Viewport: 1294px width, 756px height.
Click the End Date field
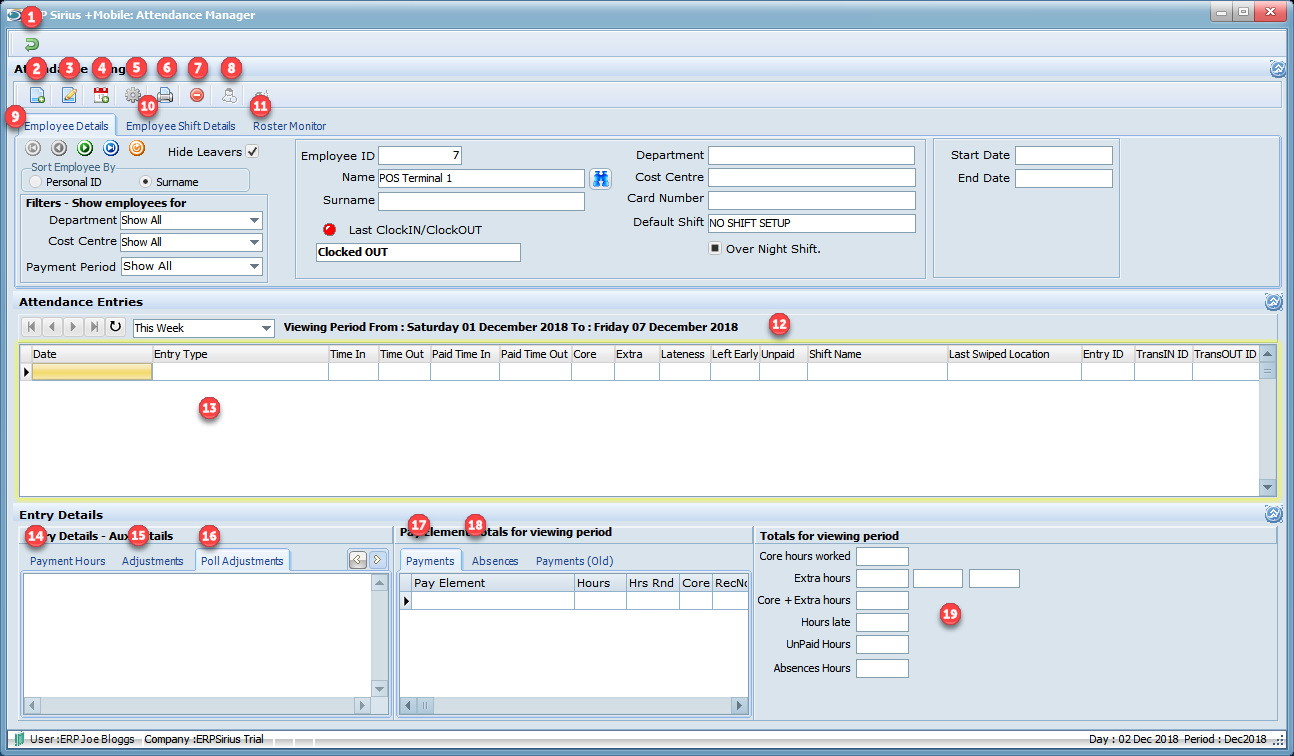tap(1064, 178)
